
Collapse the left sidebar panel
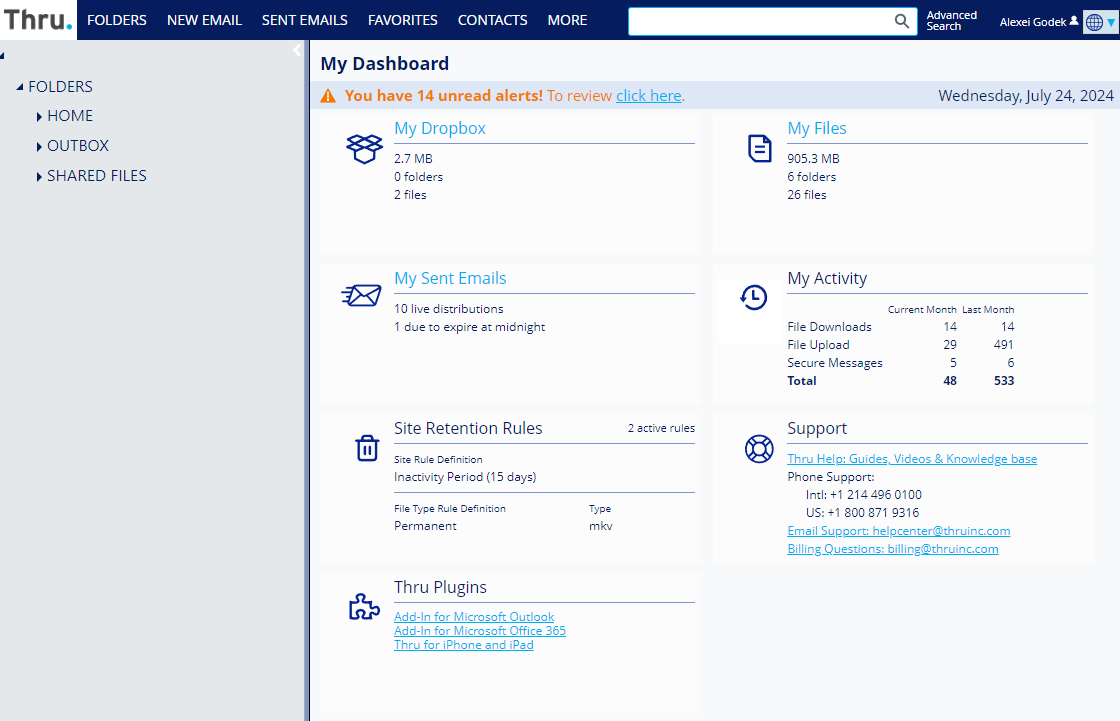[x=297, y=50]
